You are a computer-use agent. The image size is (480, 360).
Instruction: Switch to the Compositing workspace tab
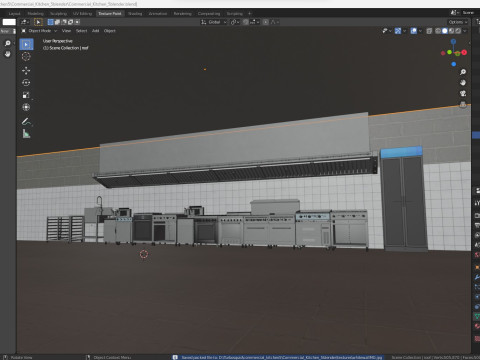pyautogui.click(x=209, y=13)
